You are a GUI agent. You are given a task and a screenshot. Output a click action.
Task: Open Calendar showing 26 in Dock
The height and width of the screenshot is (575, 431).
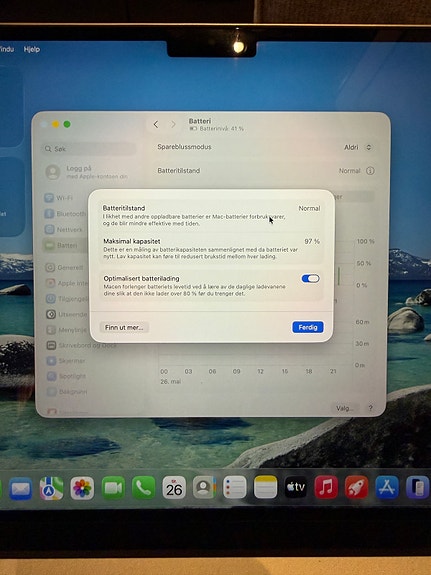(174, 488)
